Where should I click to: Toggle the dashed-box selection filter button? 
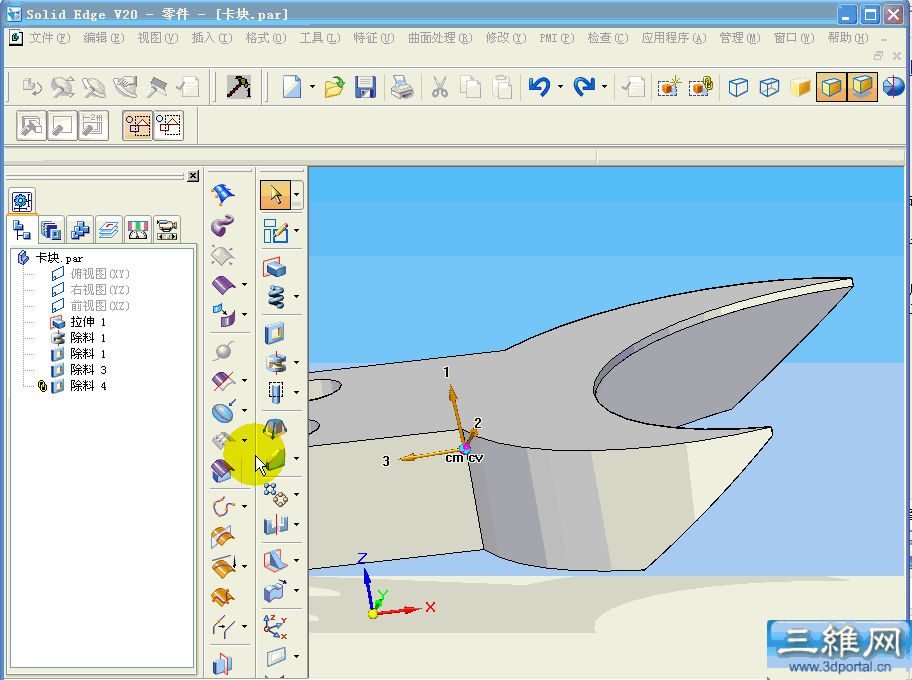[169, 125]
